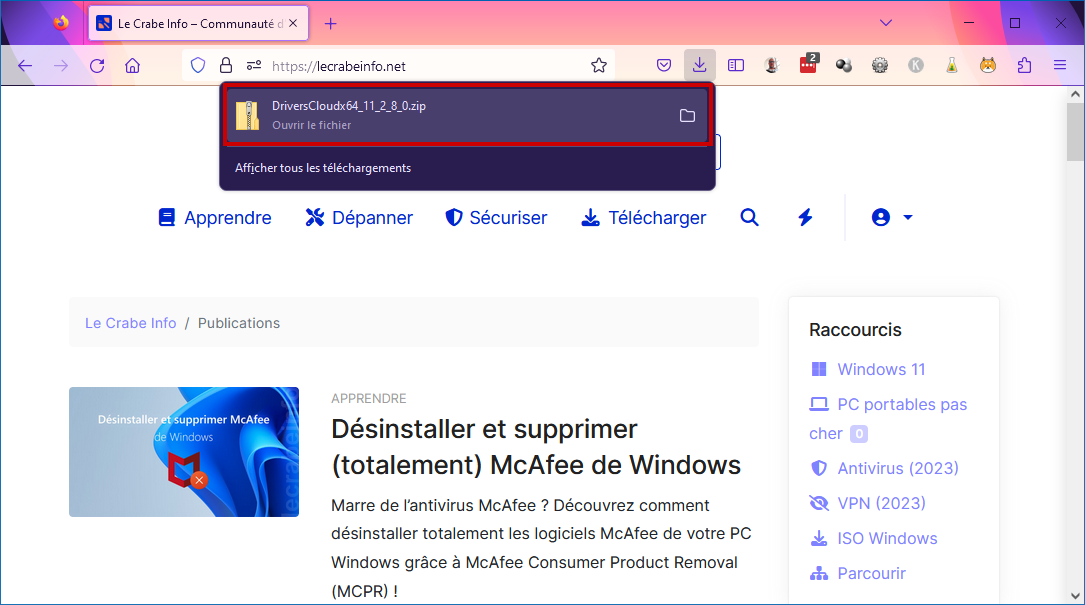Open the cat-face extension icon
1085x605 pixels.
[988, 66]
